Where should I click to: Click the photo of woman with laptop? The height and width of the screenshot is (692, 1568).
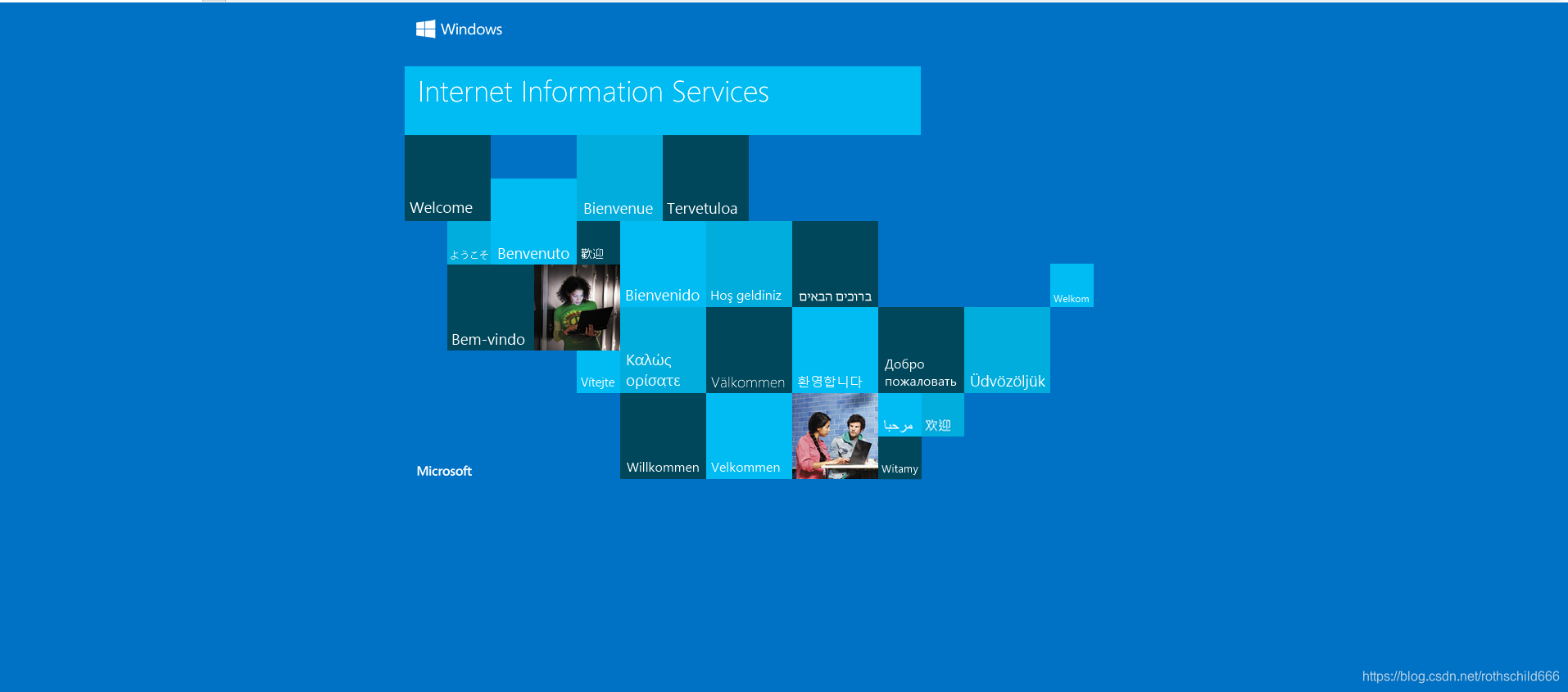coord(577,307)
